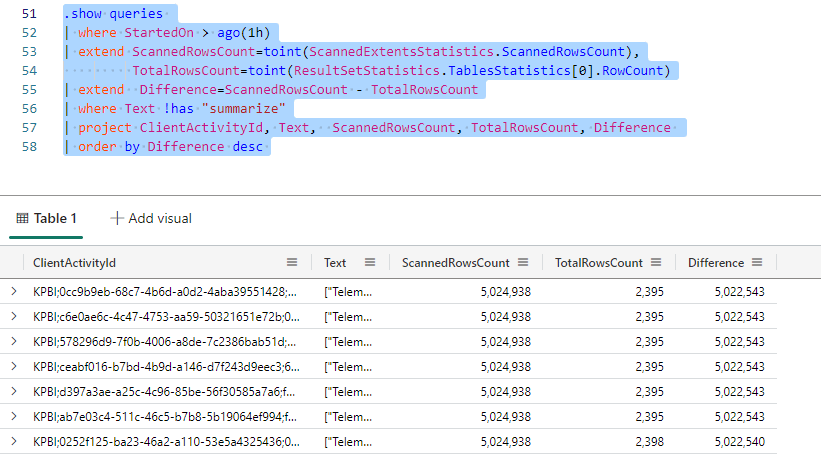Select cell KPBI;0cc9b9eb-68c7-4b6d-a0d2

click(165, 292)
